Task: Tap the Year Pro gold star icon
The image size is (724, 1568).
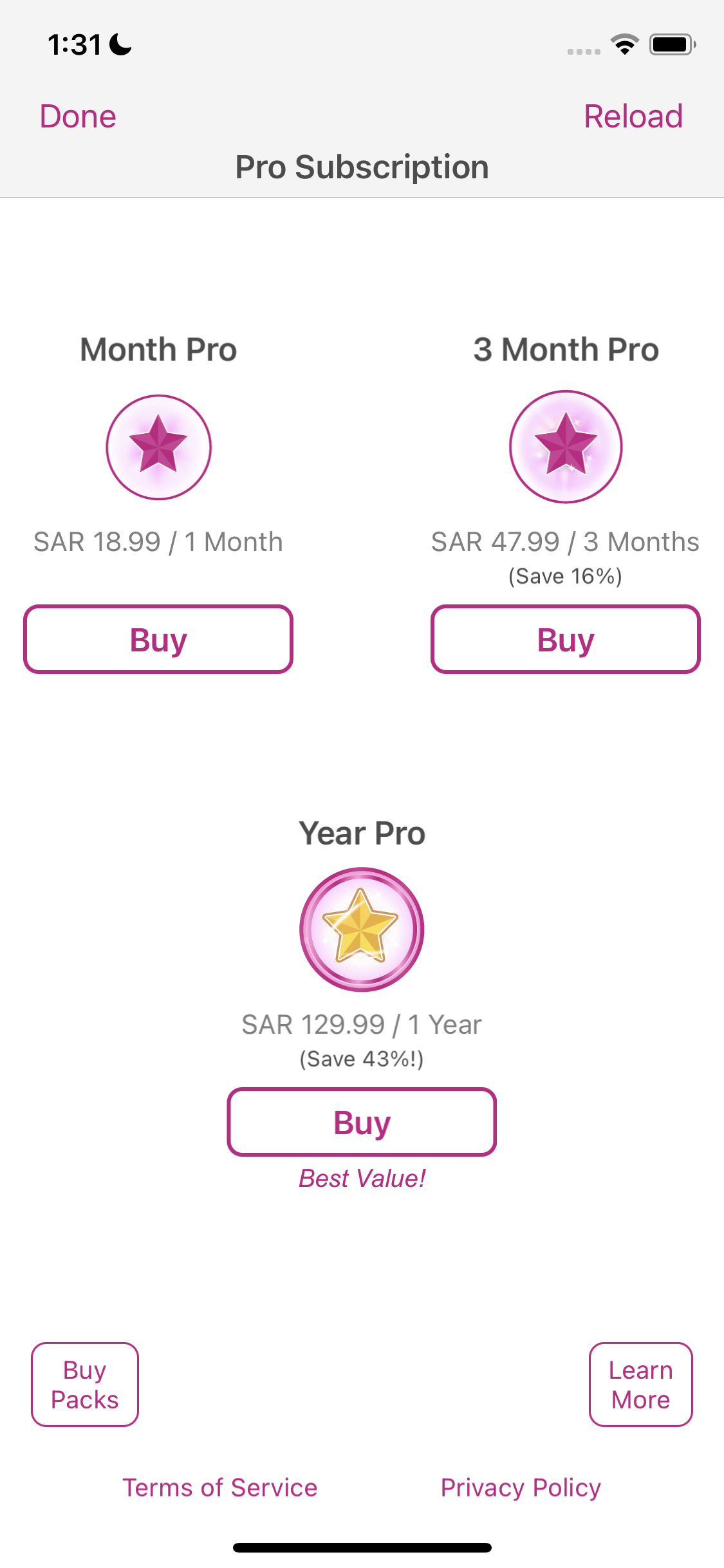Action: tap(362, 929)
